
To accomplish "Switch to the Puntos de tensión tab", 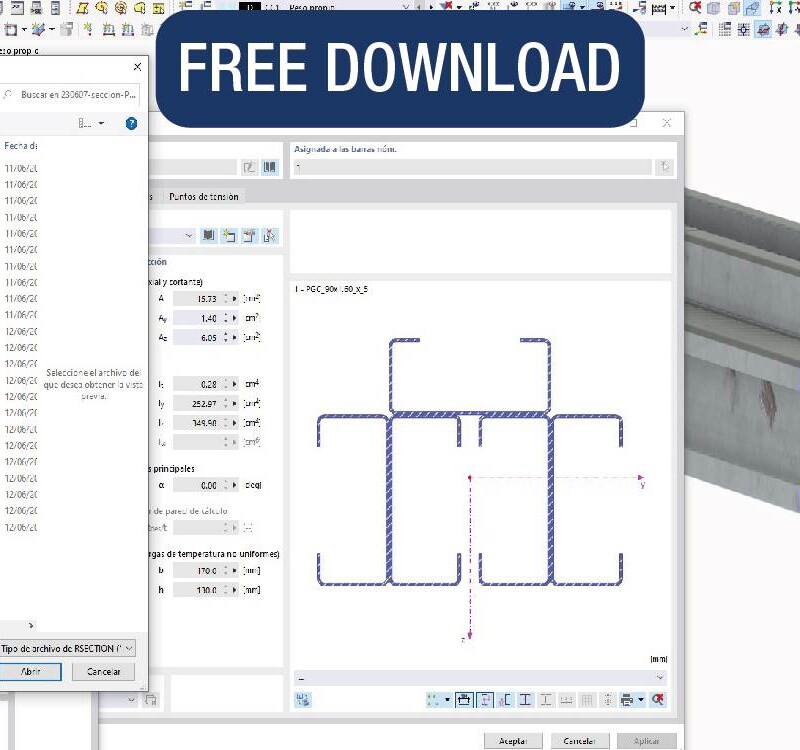I will pos(204,196).
